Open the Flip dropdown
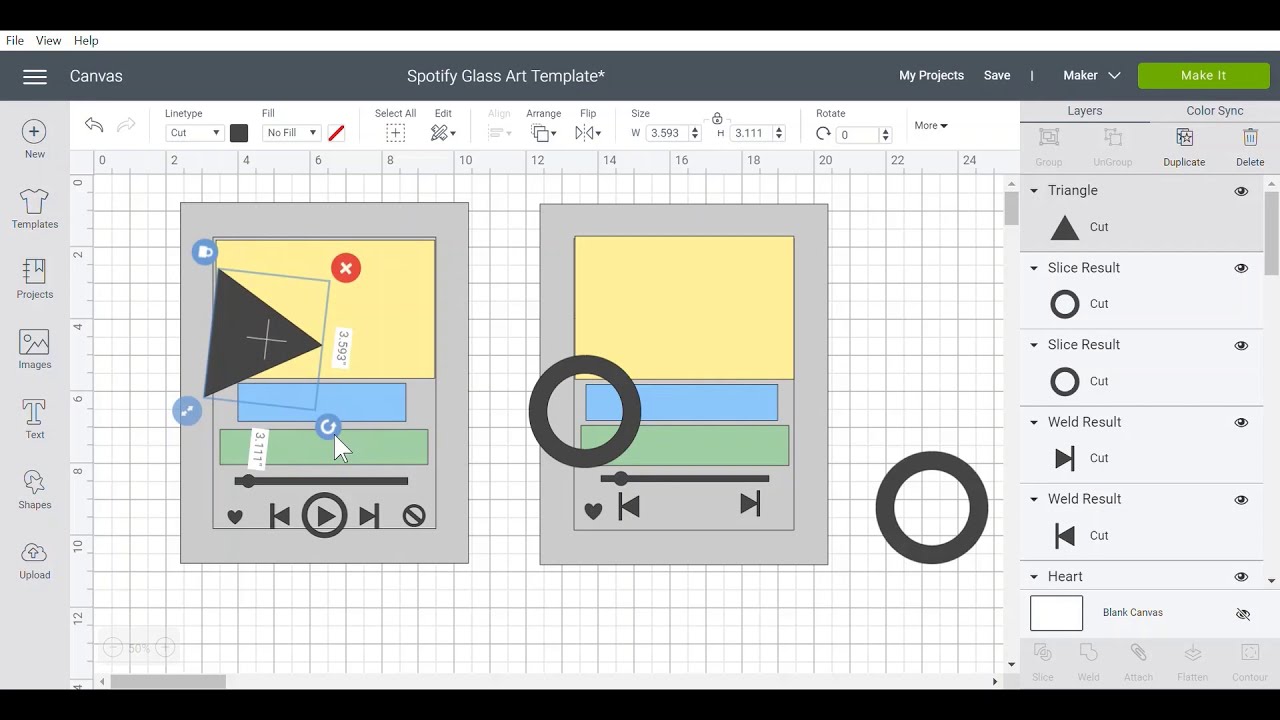The image size is (1280, 720). [x=588, y=133]
